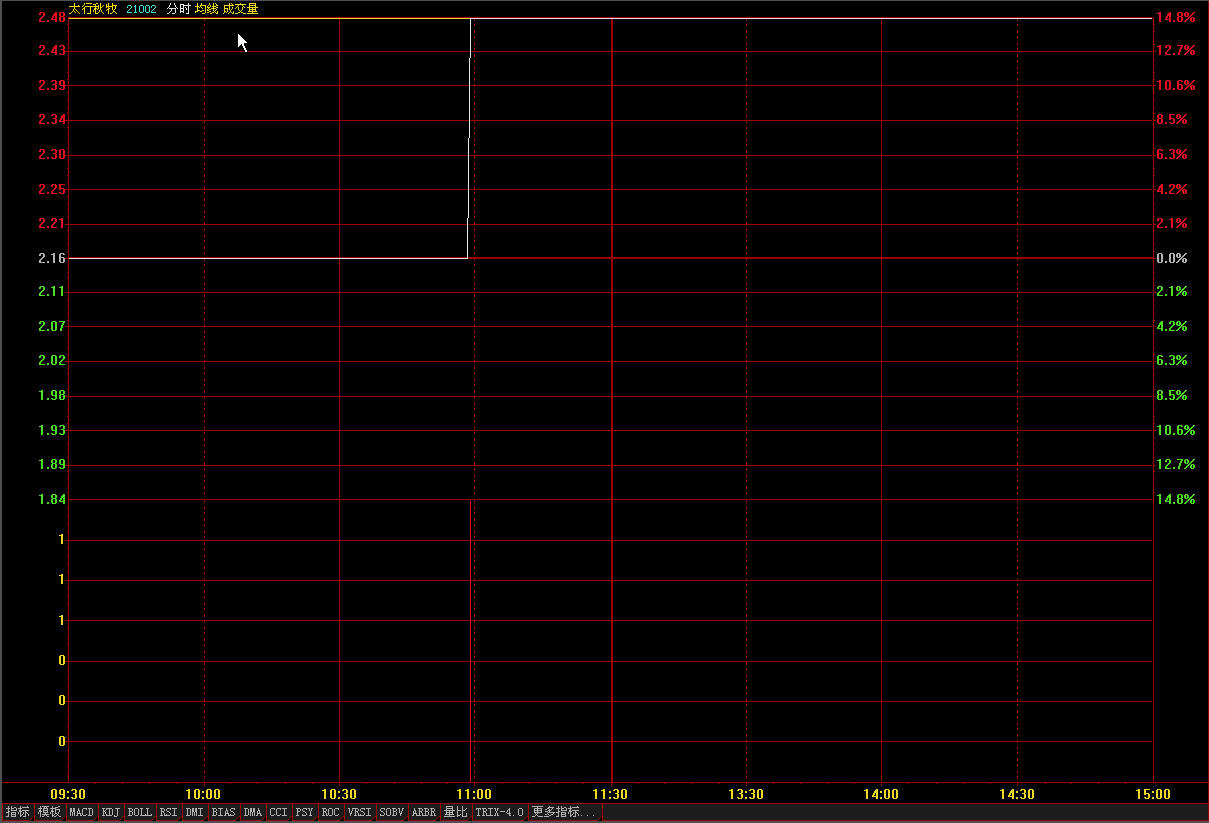Screen dimensions: 1209x823
Task: Pick the ROC indicator tab
Action: 330,812
